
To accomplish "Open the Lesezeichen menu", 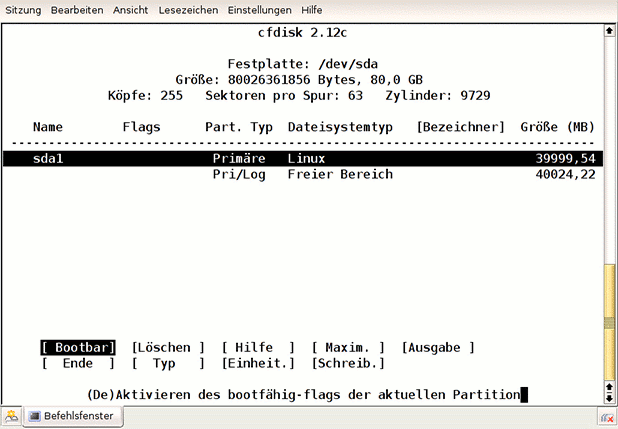I will pyautogui.click(x=188, y=10).
